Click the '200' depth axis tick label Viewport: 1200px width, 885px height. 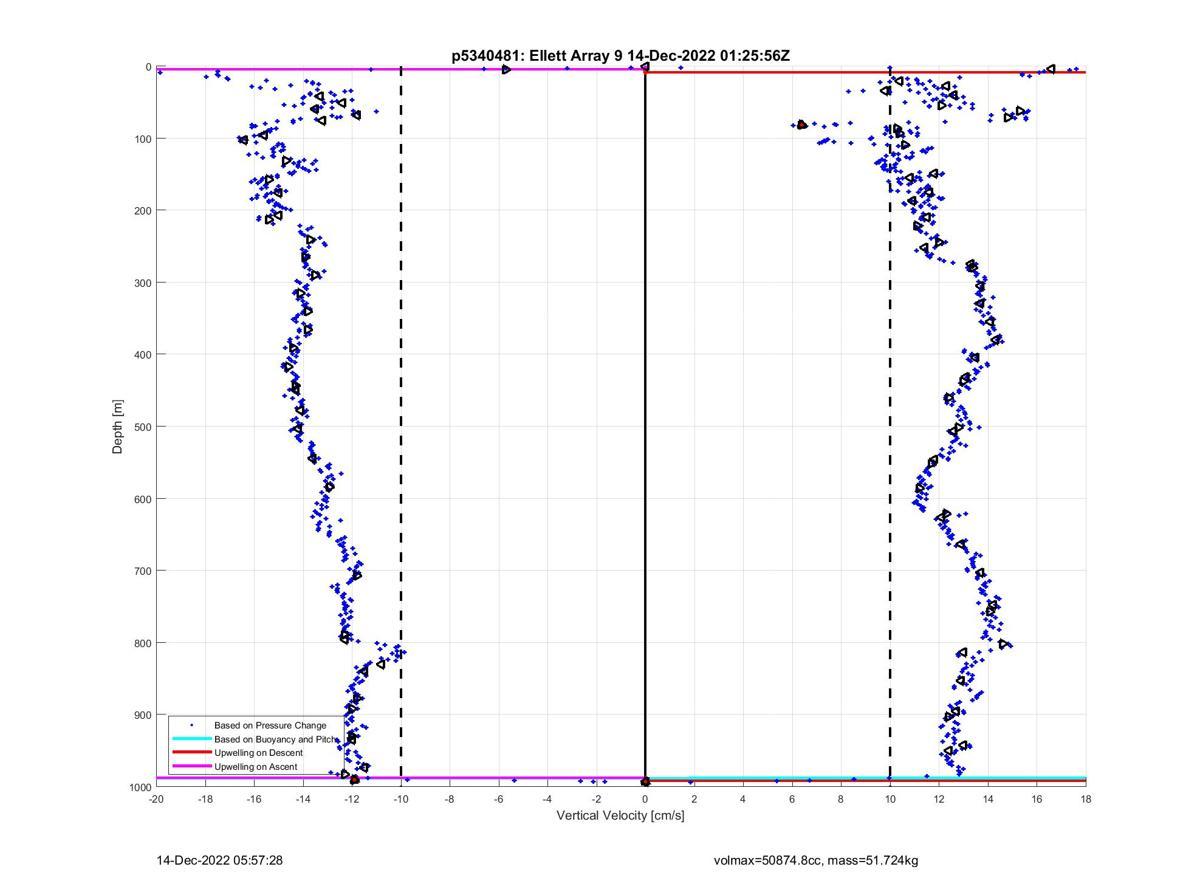[x=143, y=210]
